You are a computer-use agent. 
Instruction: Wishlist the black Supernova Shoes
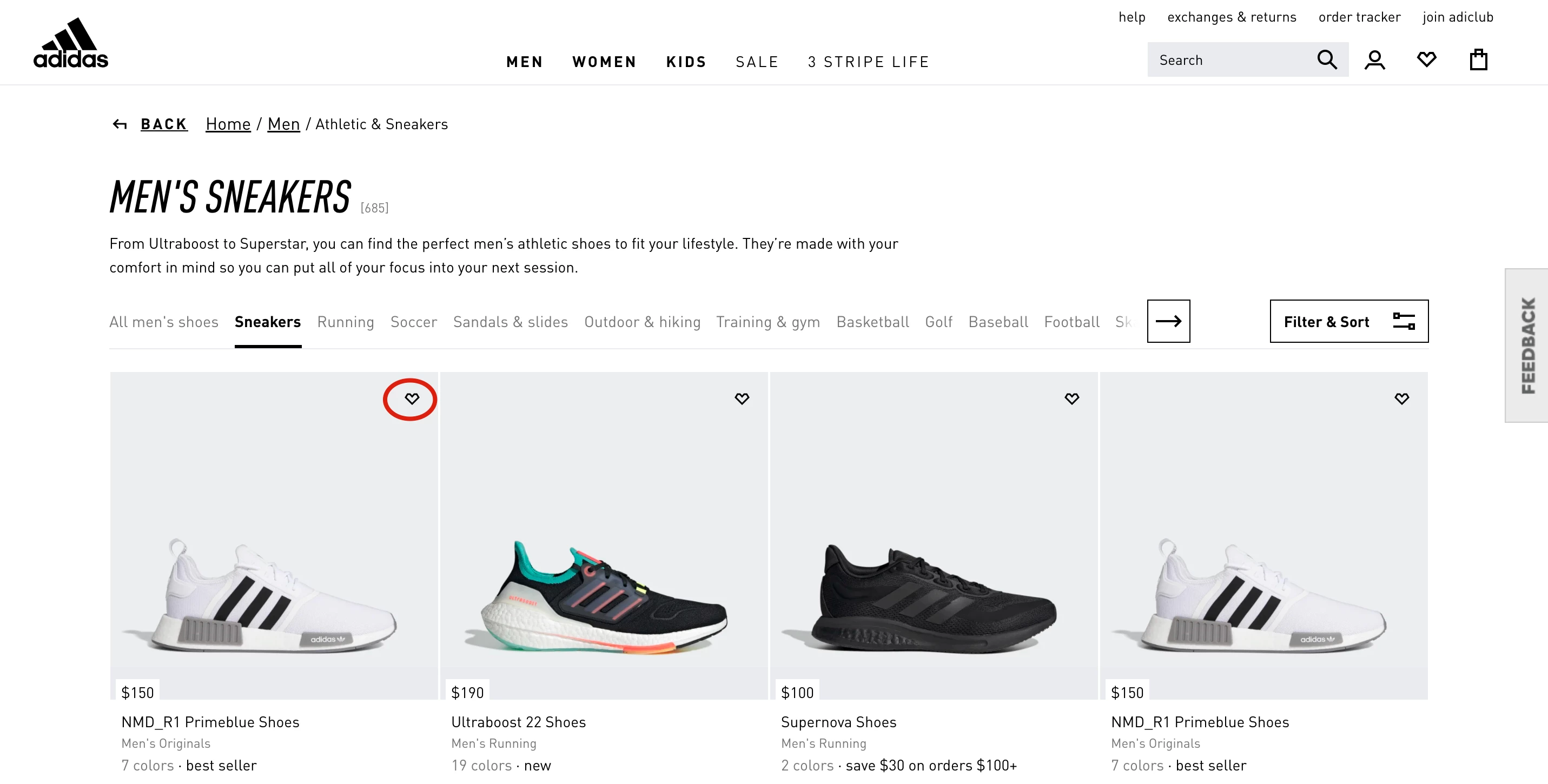[x=1071, y=399]
